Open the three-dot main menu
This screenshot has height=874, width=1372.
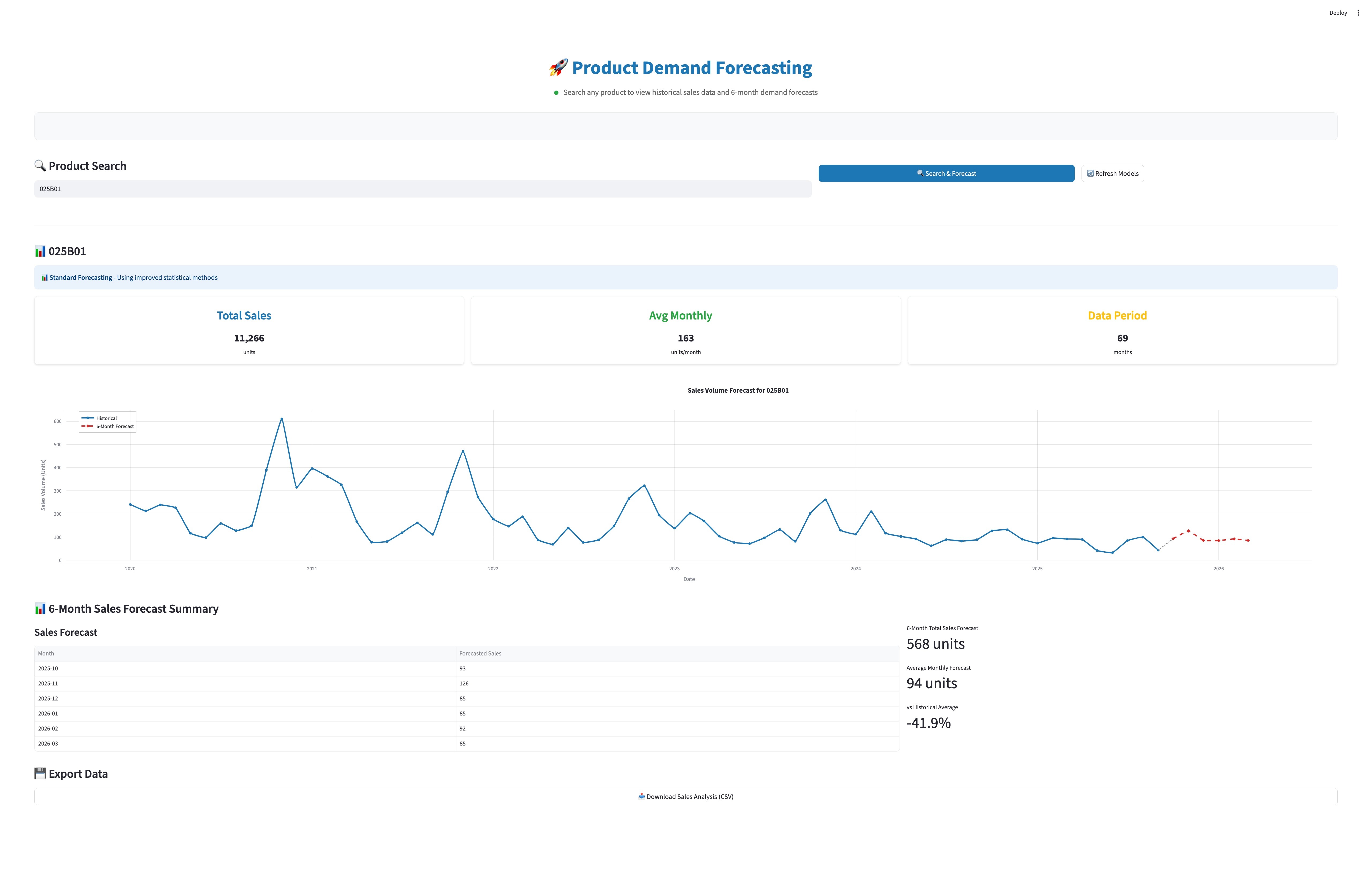pos(1358,13)
